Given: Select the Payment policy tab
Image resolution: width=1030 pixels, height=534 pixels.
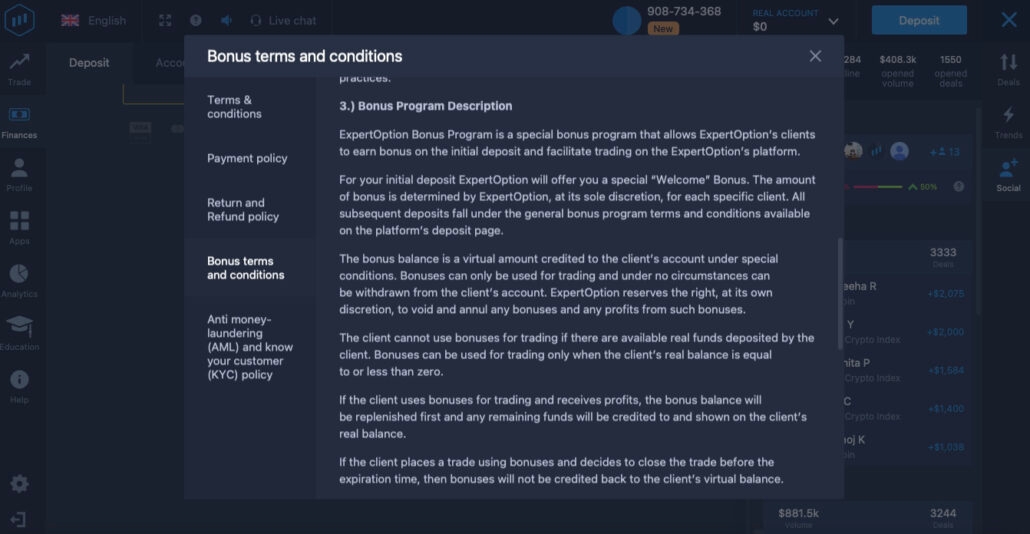Looking at the screenshot, I should (x=247, y=158).
